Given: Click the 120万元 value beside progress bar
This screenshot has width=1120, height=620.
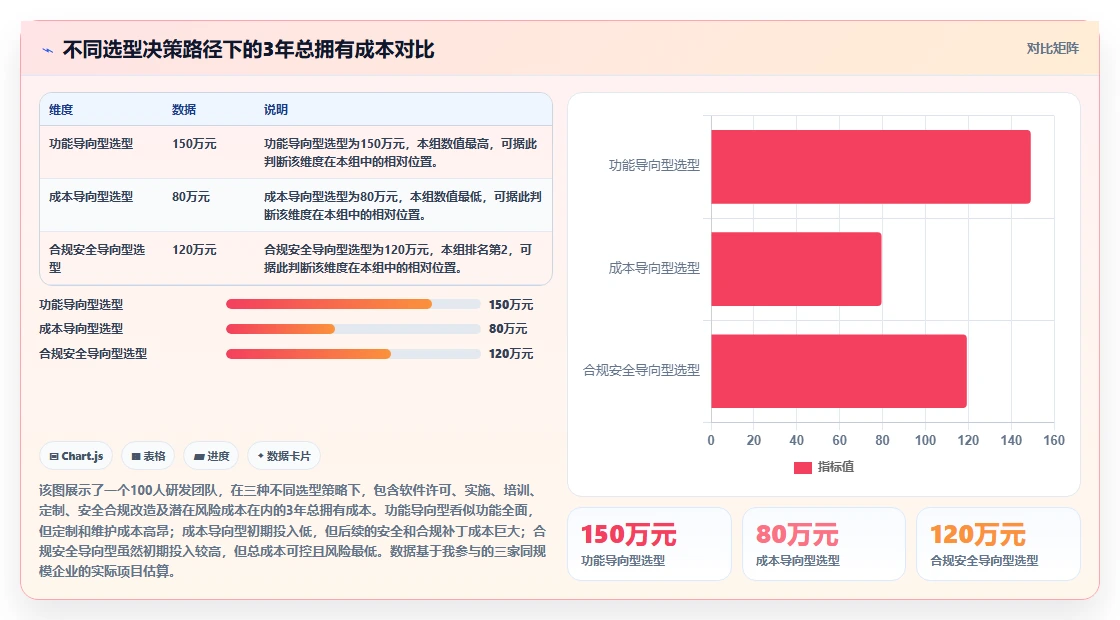Looking at the screenshot, I should tap(511, 354).
